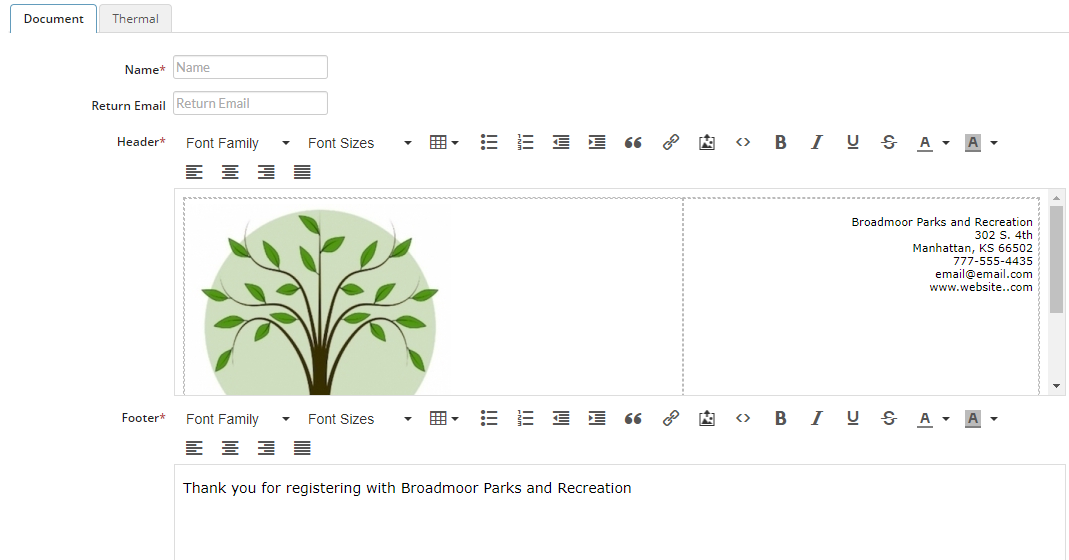Open Footer text color dropdown arrow
1069x560 pixels.
click(x=946, y=419)
